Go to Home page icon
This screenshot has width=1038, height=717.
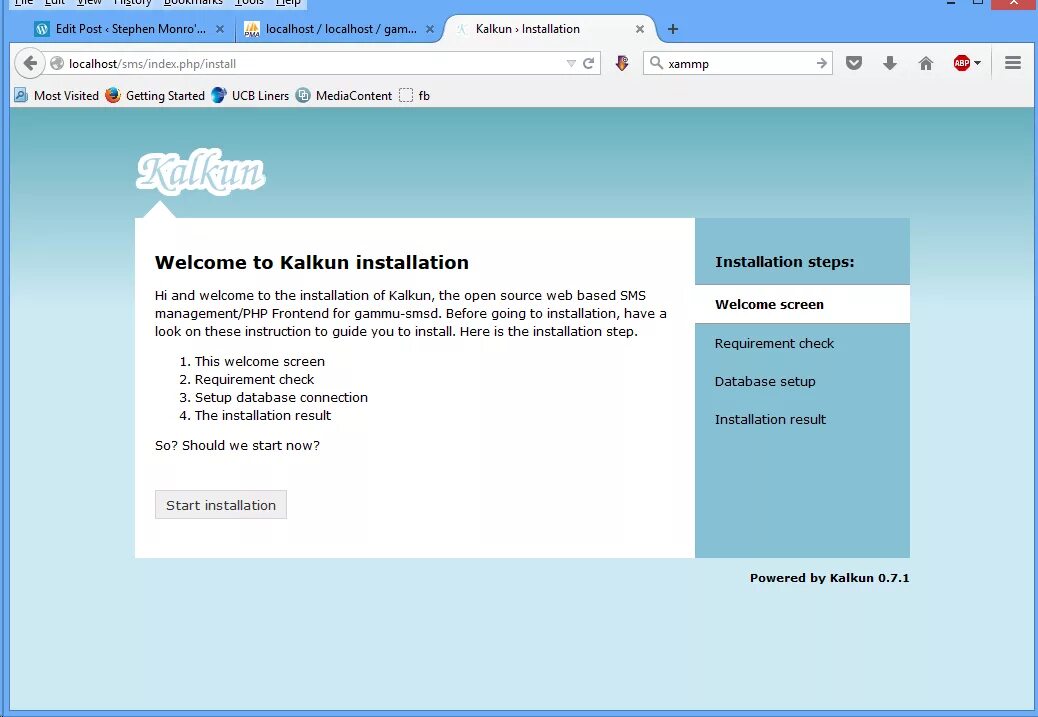coord(925,64)
